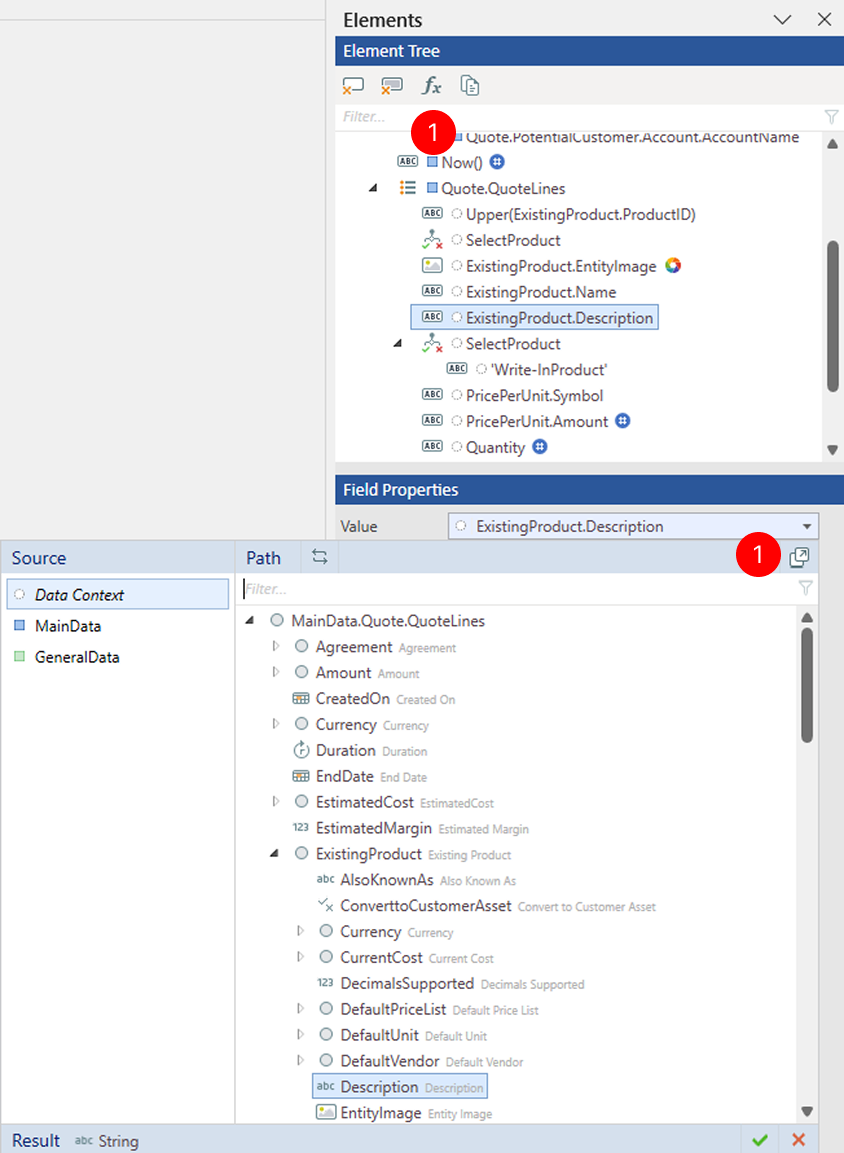Expand the EstimatedCost node
Viewport: 844px width, 1153px height.
point(276,802)
